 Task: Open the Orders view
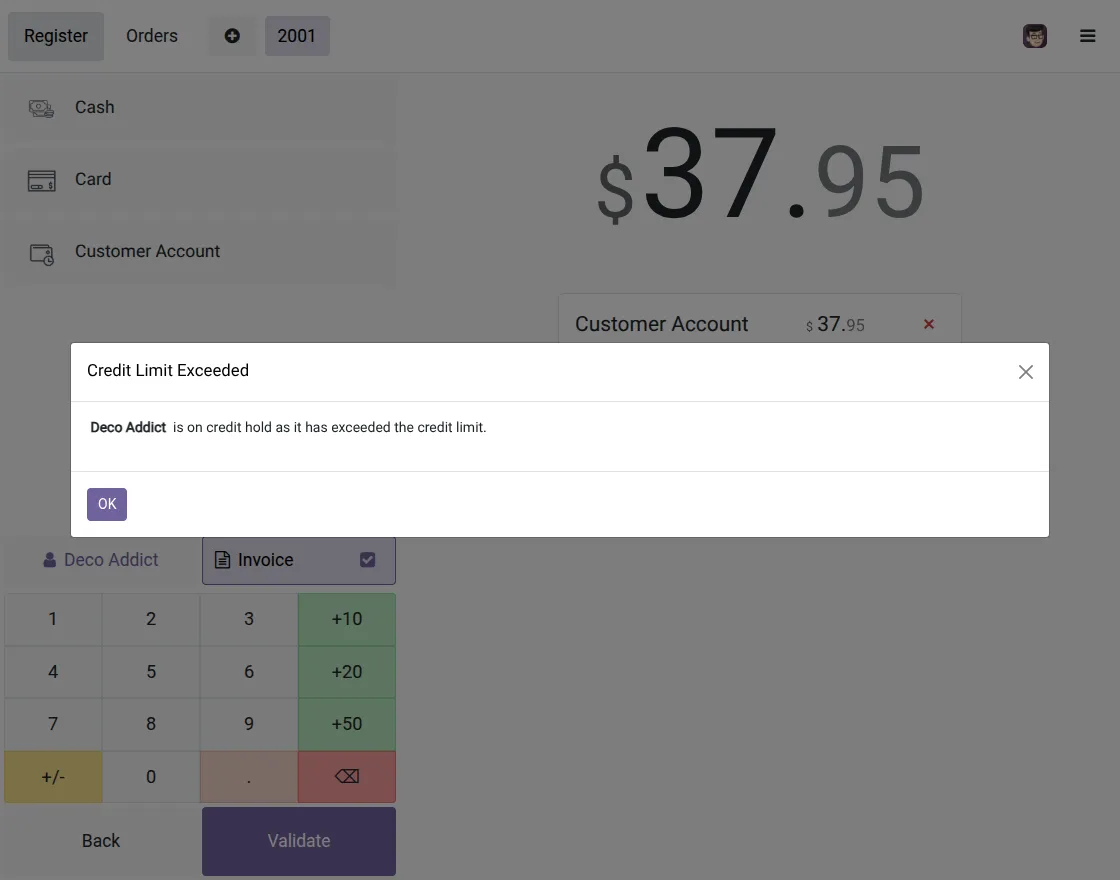point(151,36)
